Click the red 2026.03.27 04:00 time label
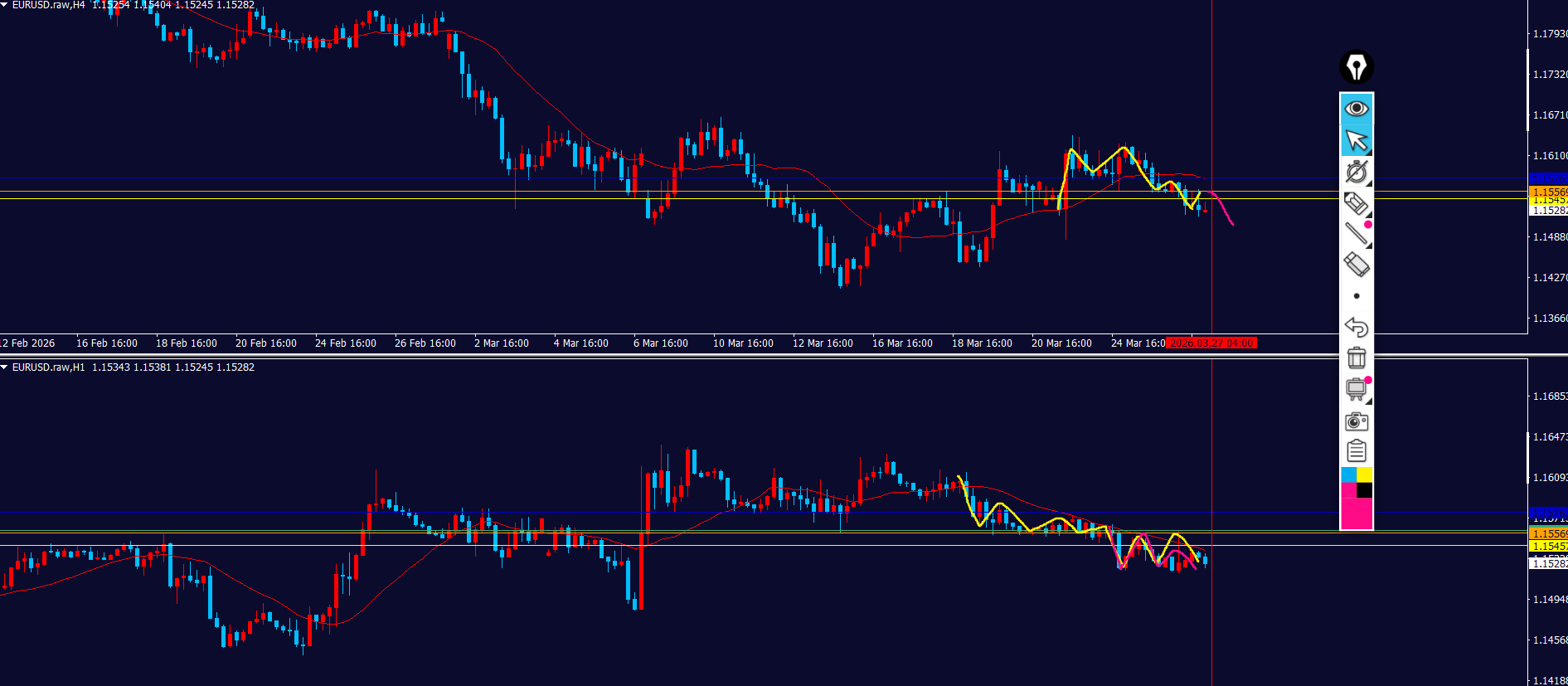 (x=1211, y=343)
